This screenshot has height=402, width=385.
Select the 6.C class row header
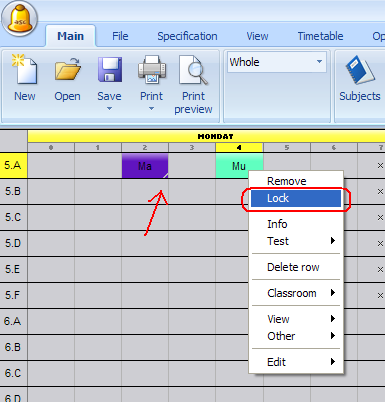tap(13, 373)
